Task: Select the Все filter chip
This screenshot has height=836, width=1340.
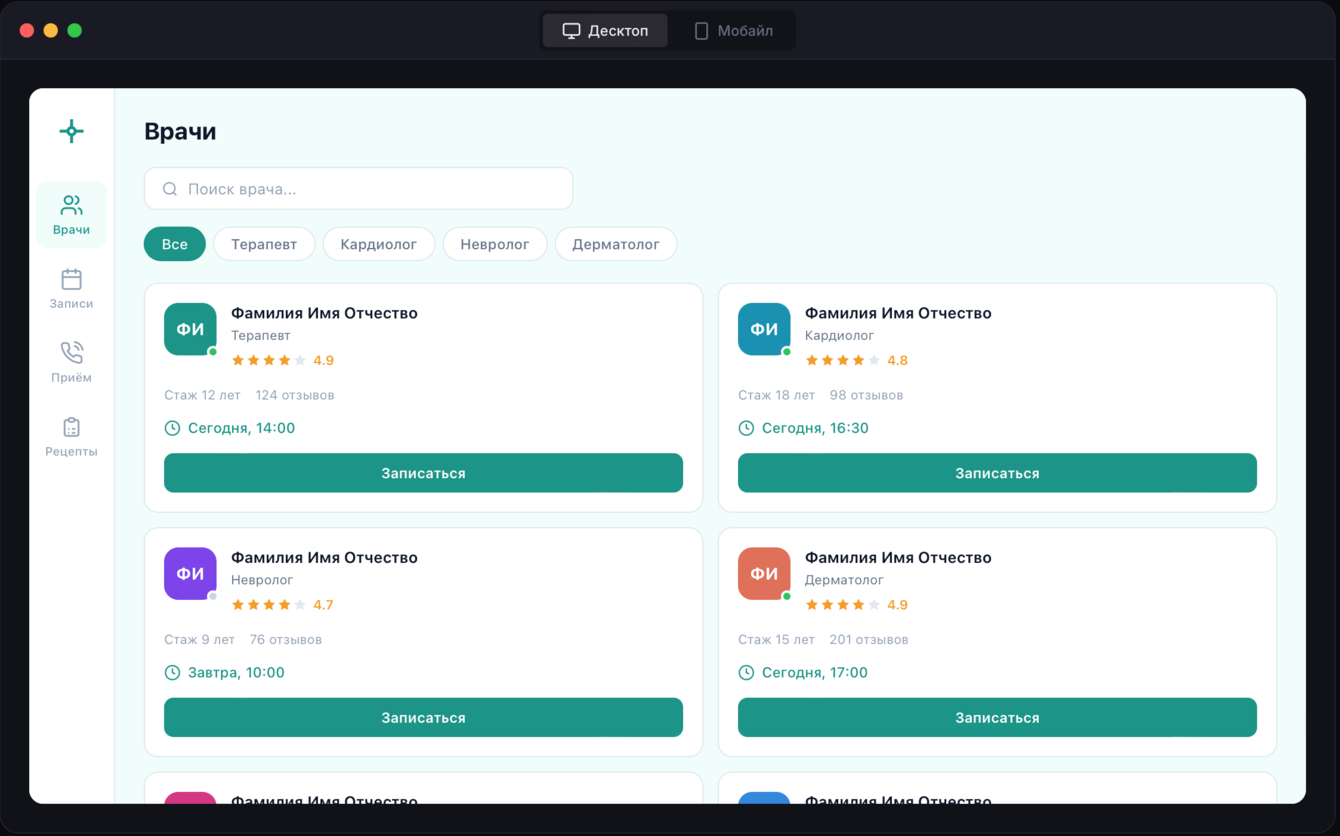Action: point(175,244)
